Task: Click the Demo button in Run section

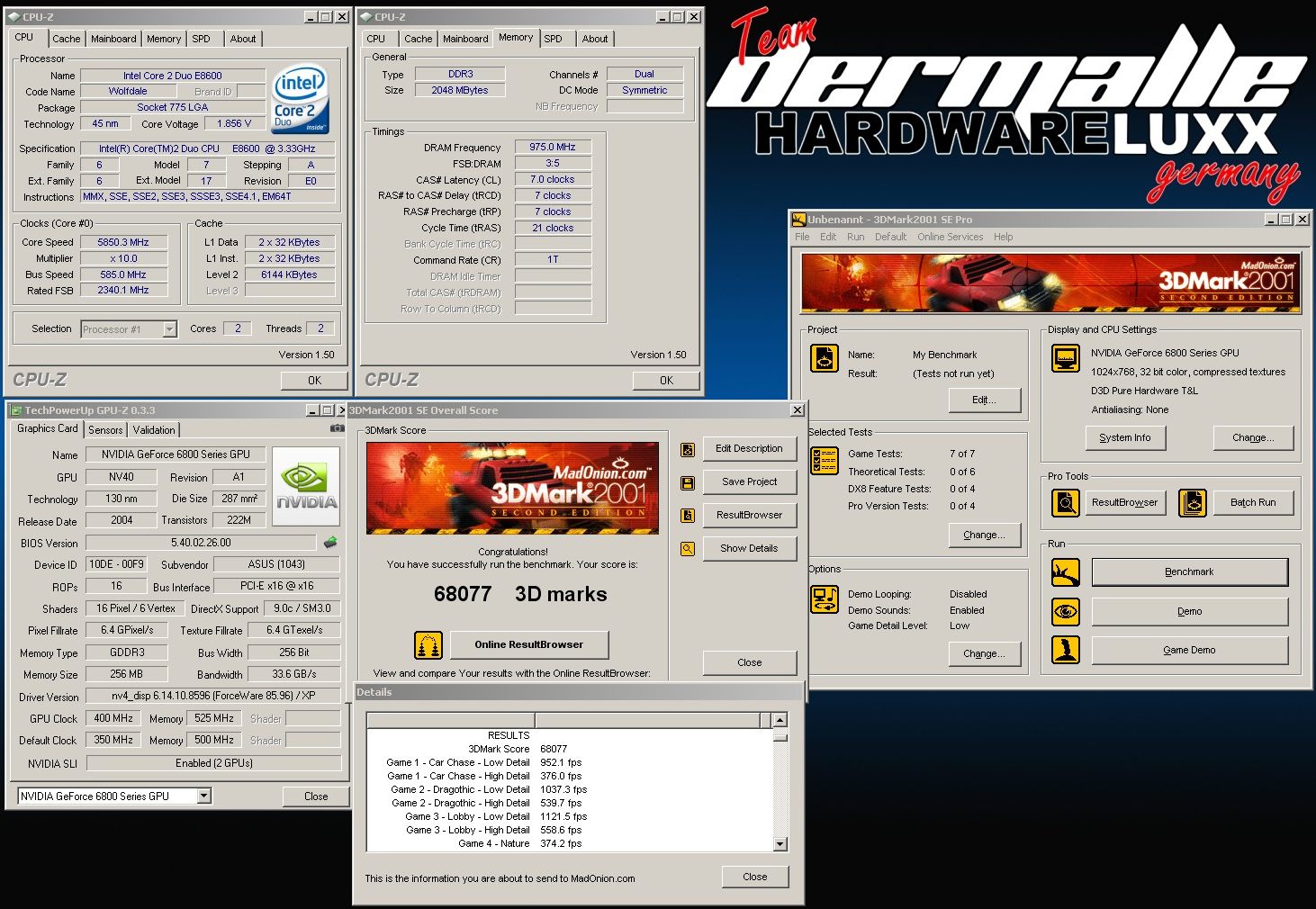Action: 1189,611
